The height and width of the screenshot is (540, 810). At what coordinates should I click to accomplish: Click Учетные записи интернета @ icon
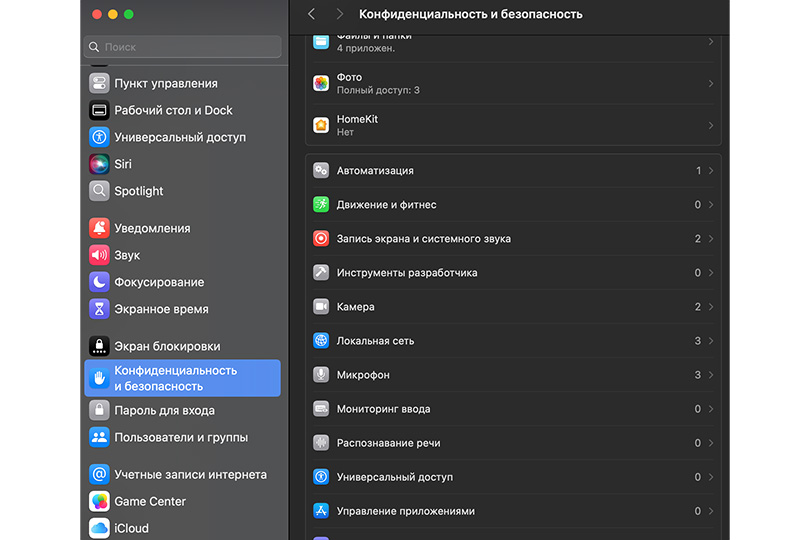click(99, 474)
